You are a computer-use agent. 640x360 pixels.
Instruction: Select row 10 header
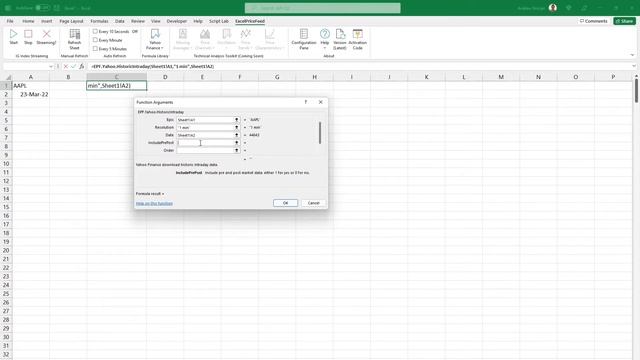(6, 164)
